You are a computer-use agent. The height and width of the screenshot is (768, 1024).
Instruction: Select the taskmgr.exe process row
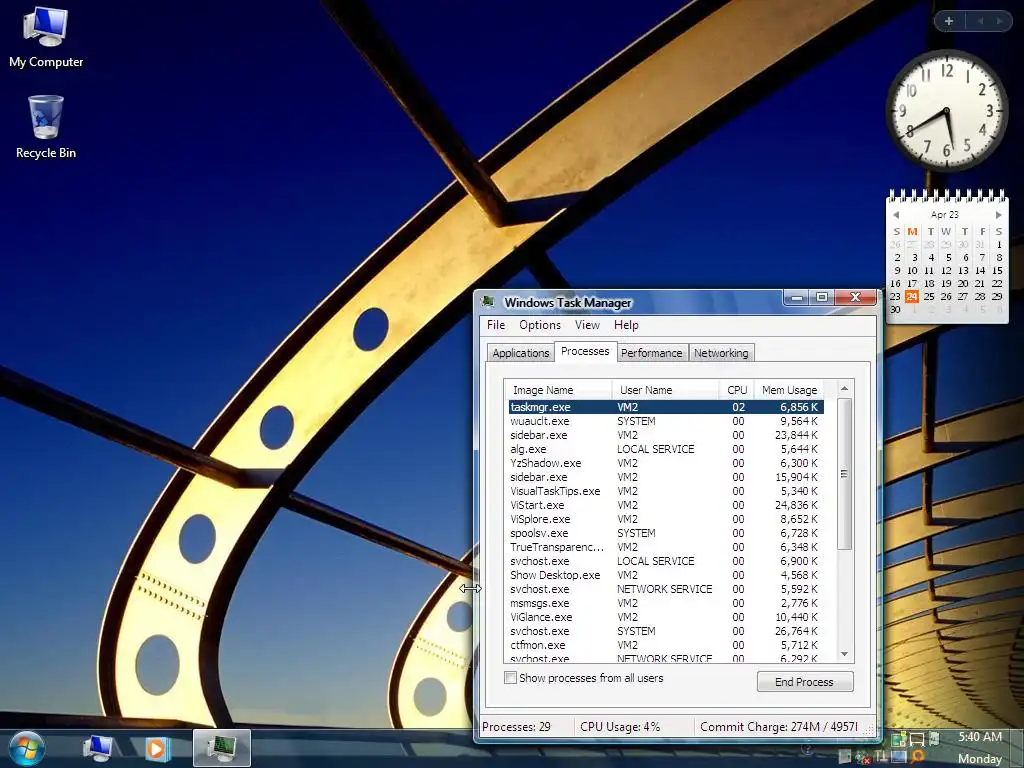pyautogui.click(x=666, y=407)
